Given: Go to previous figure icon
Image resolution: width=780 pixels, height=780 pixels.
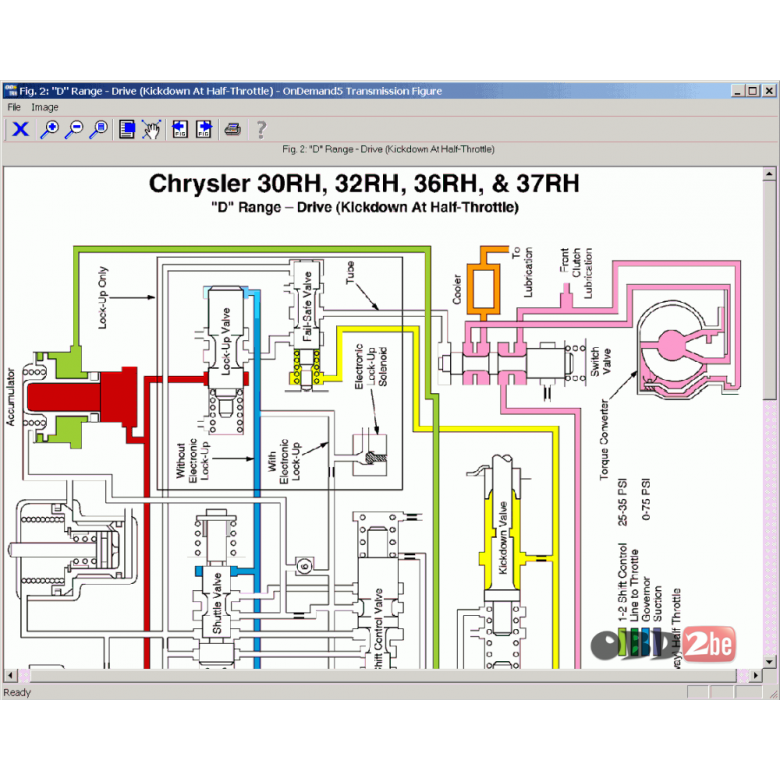Looking at the screenshot, I should (180, 129).
